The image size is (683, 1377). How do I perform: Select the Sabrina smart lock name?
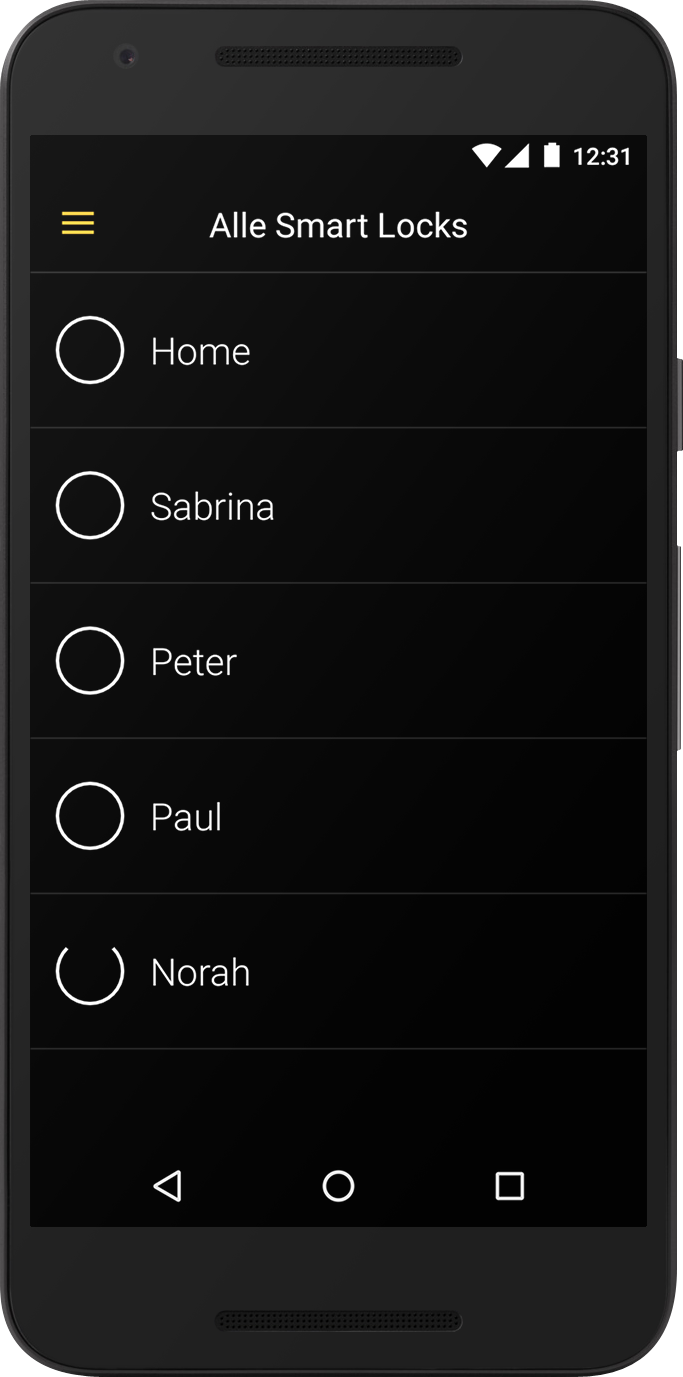[x=212, y=507]
